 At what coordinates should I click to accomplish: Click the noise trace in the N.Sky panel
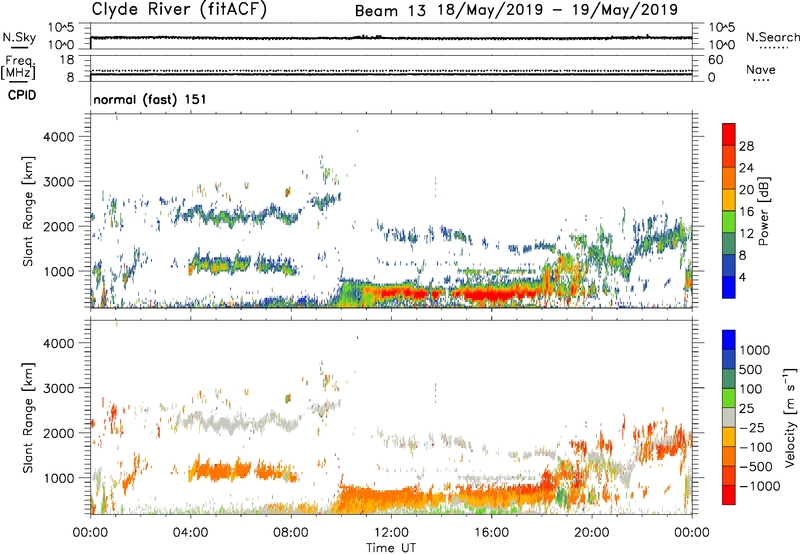pos(391,38)
